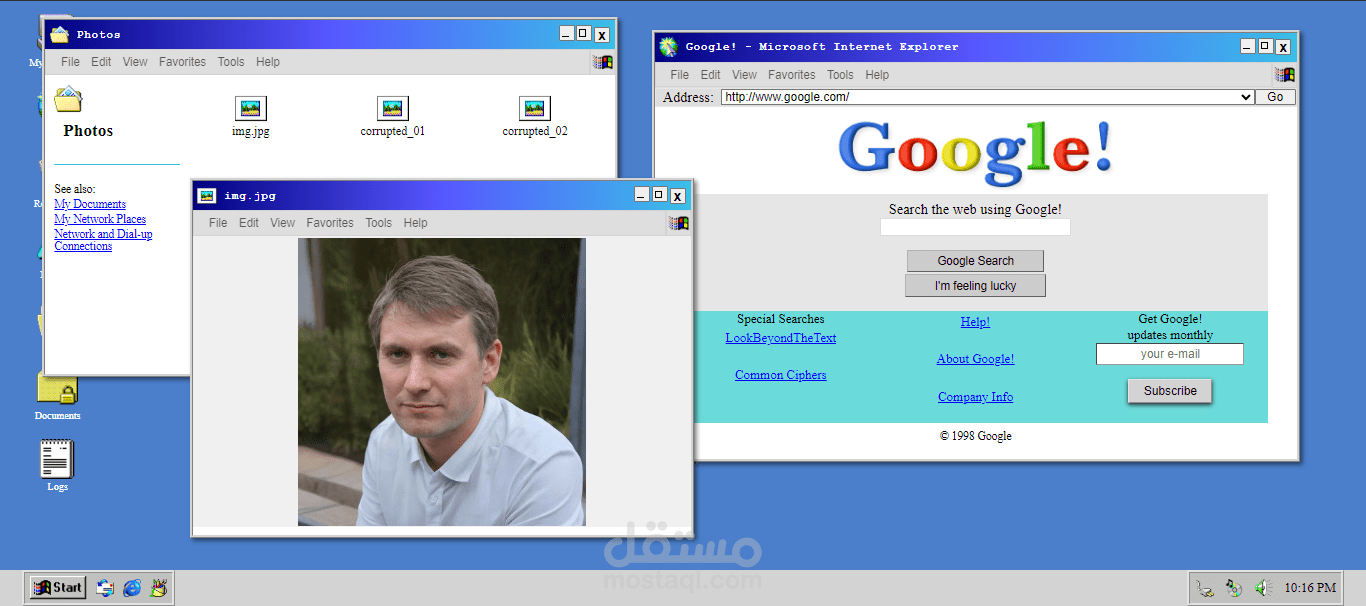Launch Outlook Express from quick launch
The width and height of the screenshot is (1366, 606).
(x=105, y=588)
